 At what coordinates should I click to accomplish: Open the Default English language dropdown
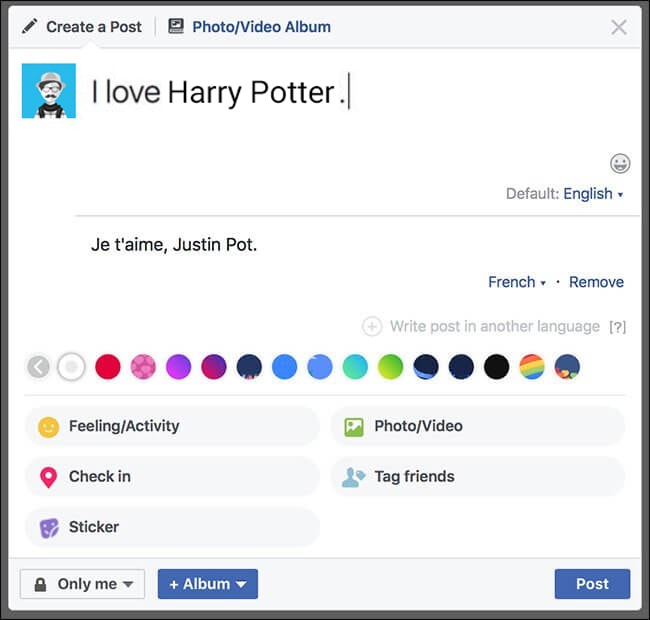[593, 194]
